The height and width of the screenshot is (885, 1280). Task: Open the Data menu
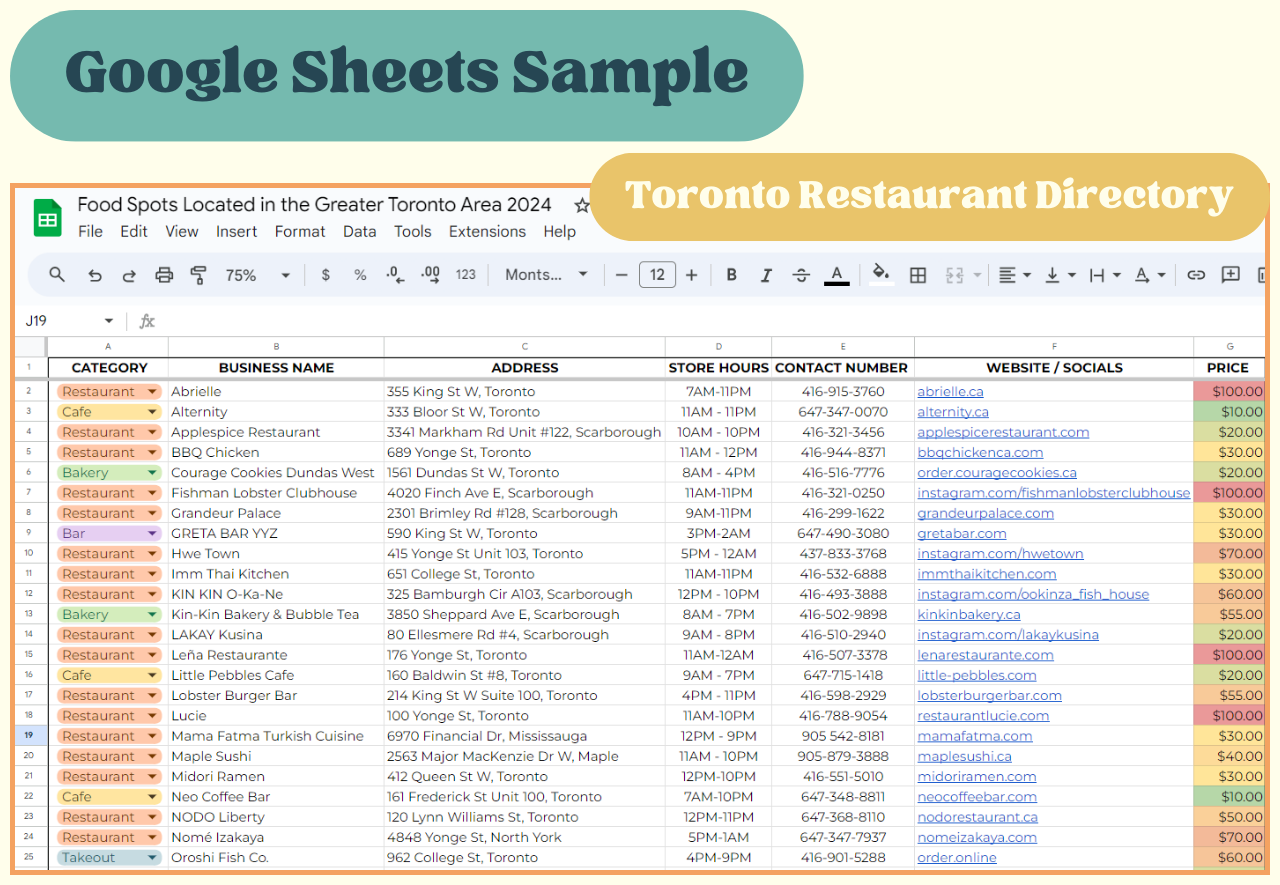(x=360, y=231)
